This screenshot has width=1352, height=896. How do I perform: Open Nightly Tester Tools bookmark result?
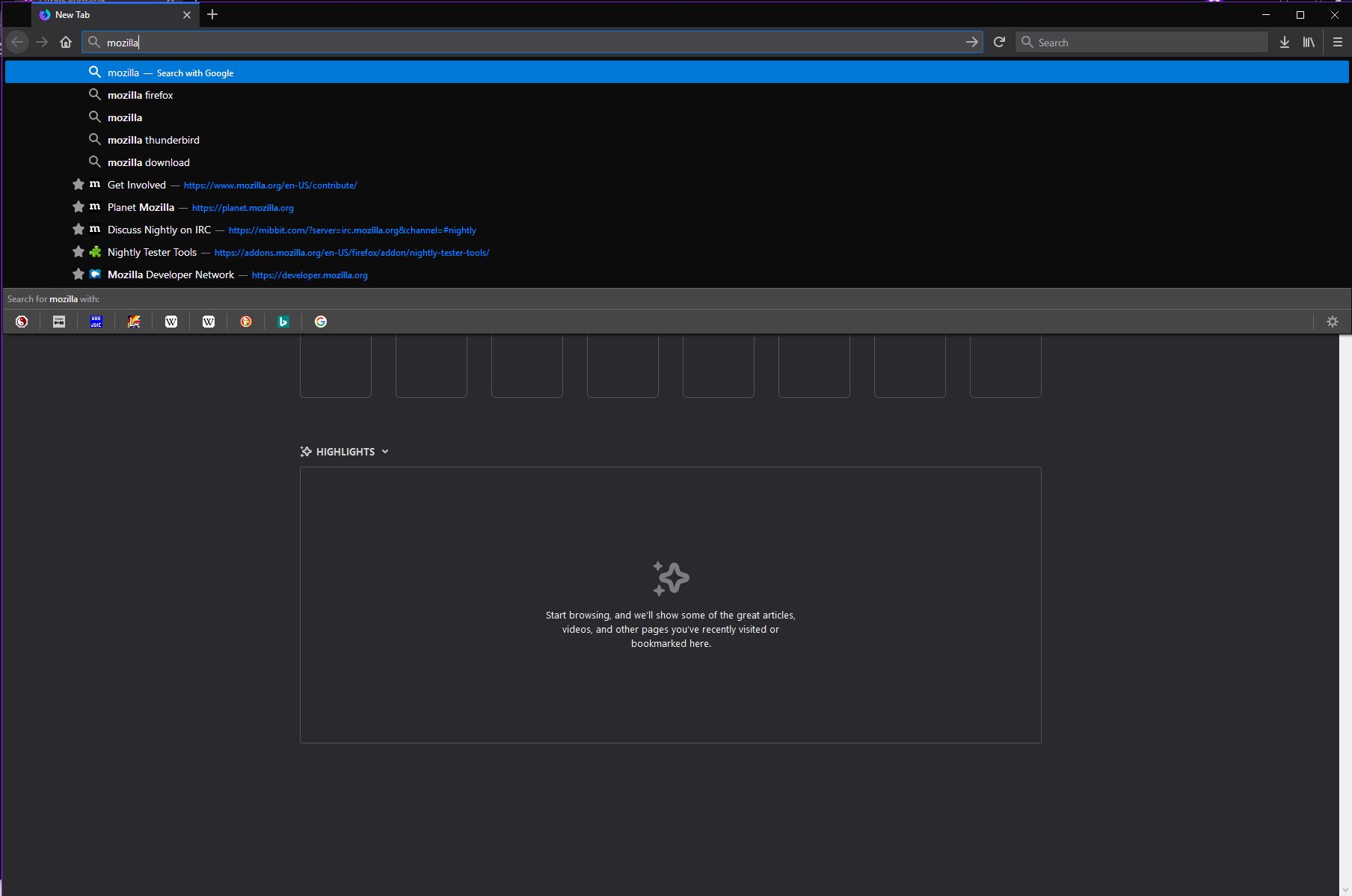coord(677,252)
